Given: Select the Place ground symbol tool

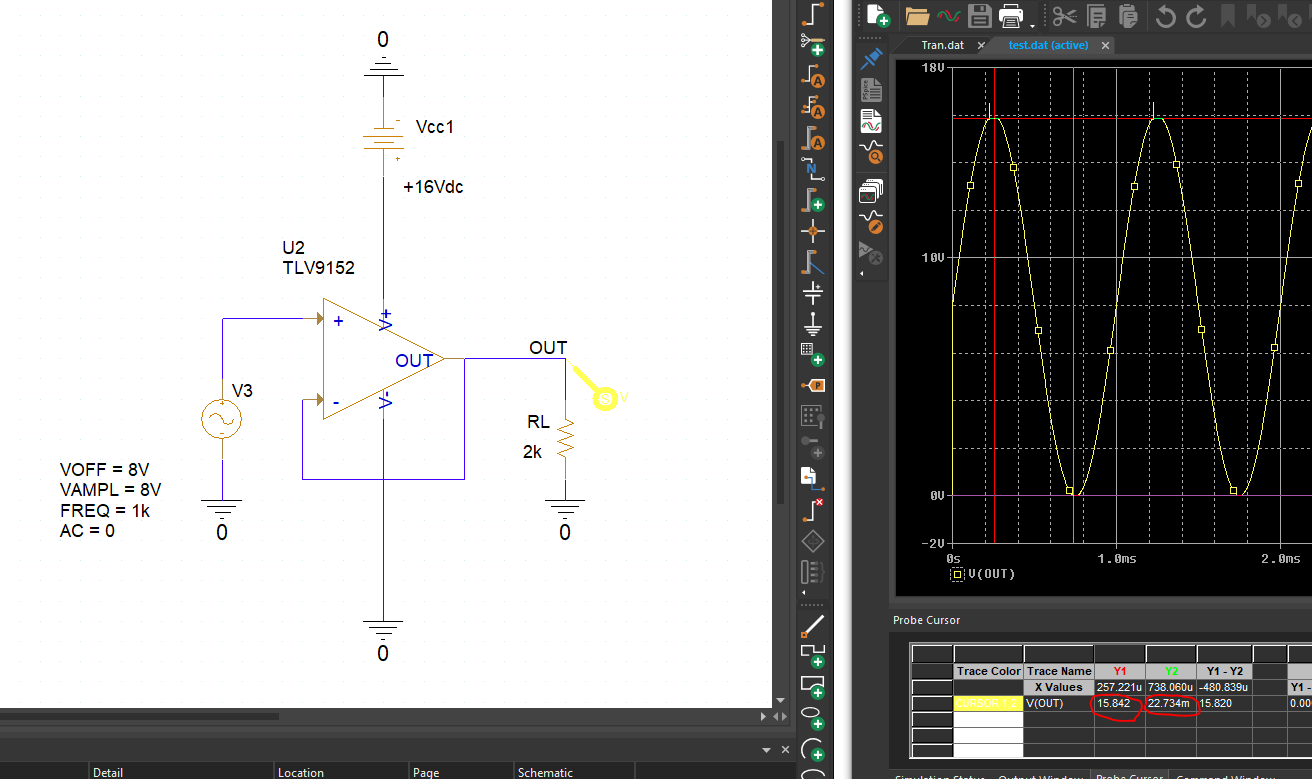Looking at the screenshot, I should coord(813,324).
